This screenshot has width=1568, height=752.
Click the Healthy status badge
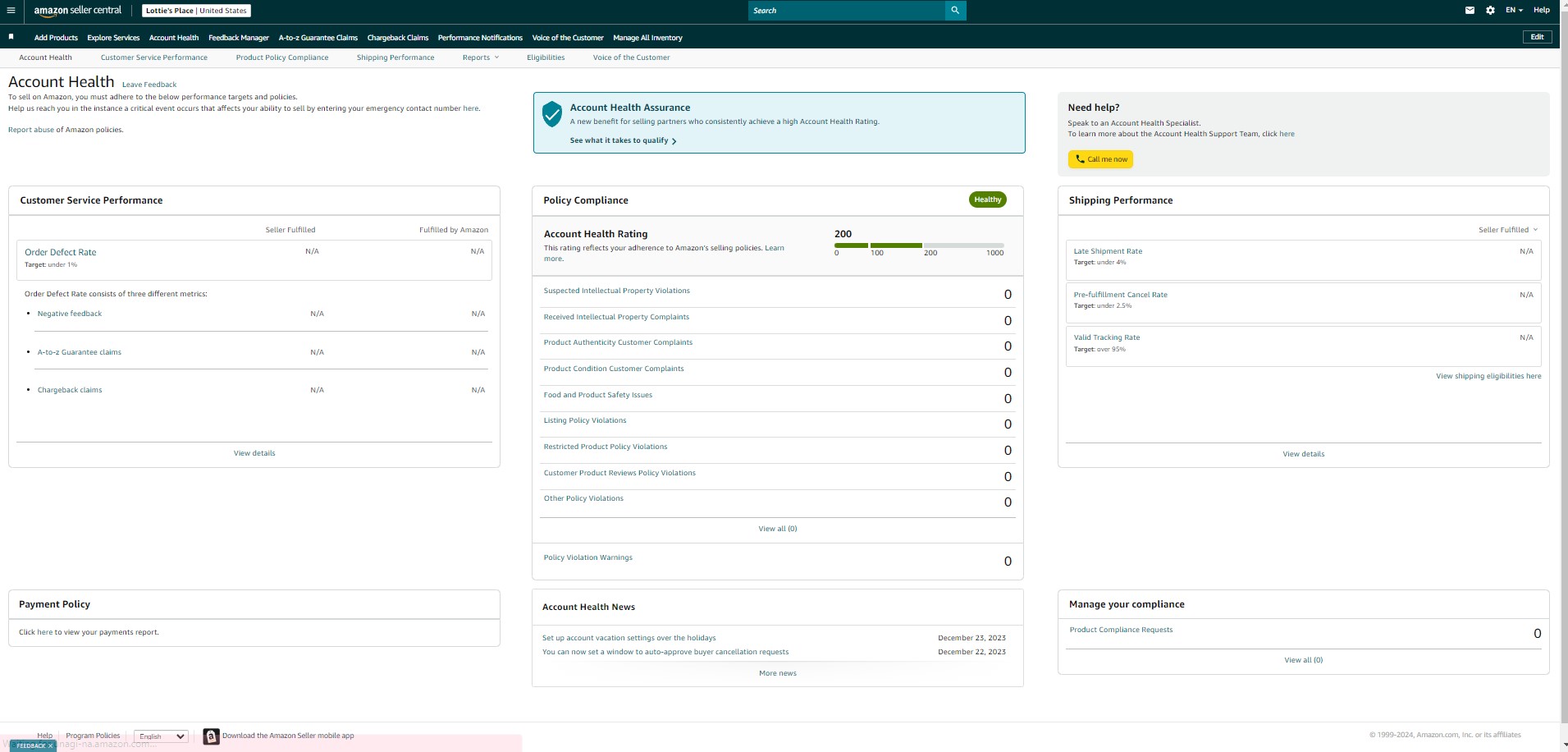[988, 199]
